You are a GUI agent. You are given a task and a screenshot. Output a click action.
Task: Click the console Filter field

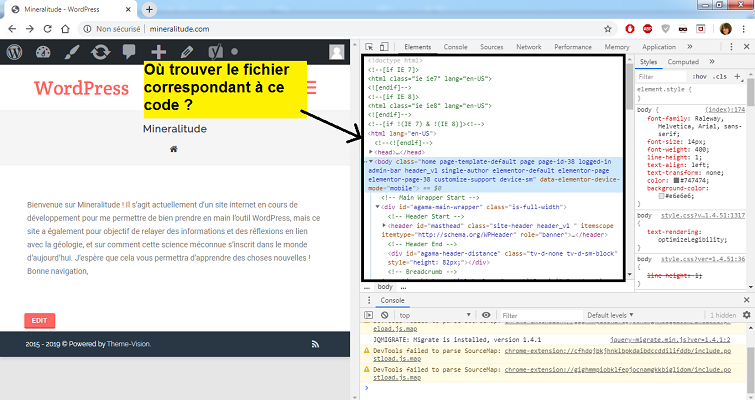(x=539, y=315)
